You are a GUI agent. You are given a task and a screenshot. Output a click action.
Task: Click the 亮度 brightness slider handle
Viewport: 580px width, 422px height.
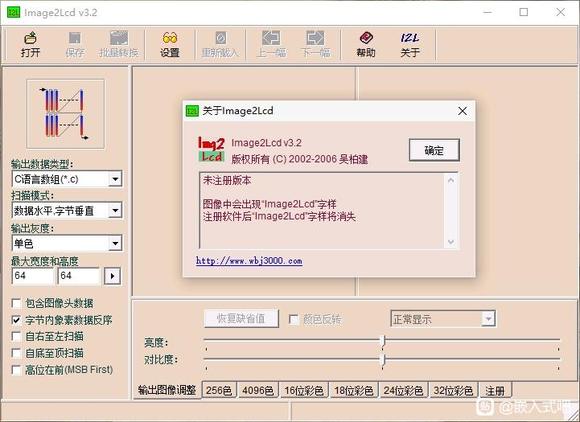pyautogui.click(x=383, y=341)
